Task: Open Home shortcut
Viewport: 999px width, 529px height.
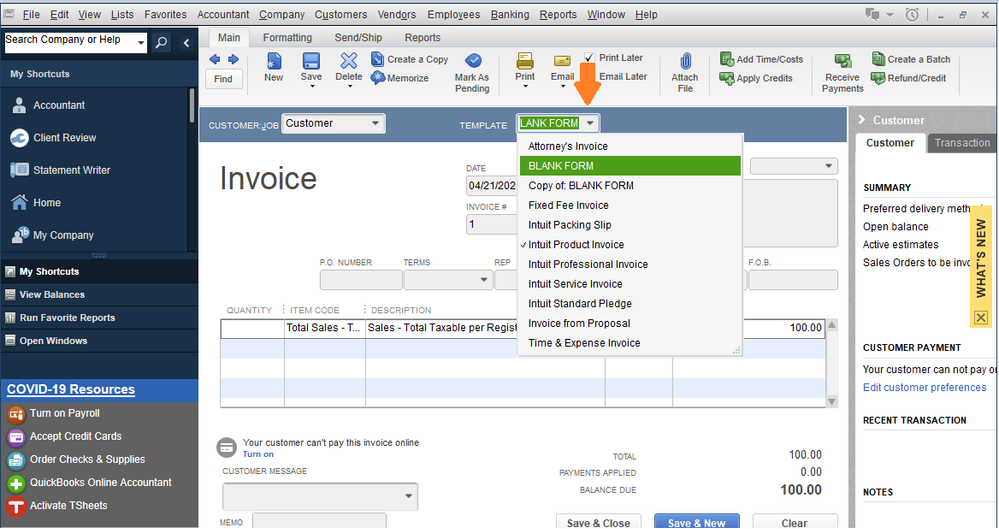Action: tap(47, 203)
